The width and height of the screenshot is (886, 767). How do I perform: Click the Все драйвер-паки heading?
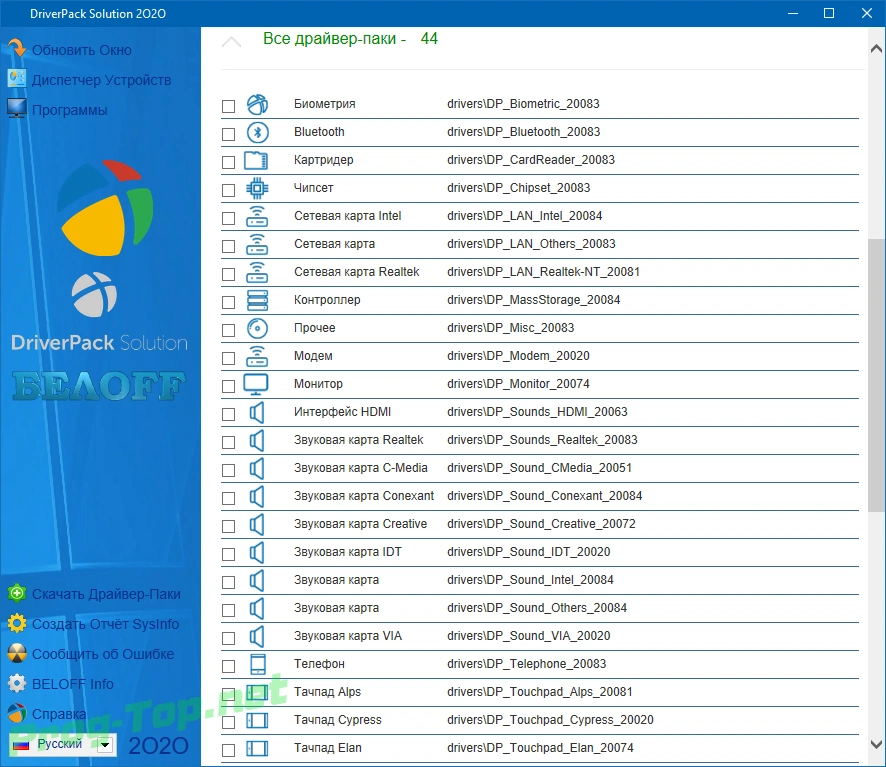pyautogui.click(x=350, y=38)
